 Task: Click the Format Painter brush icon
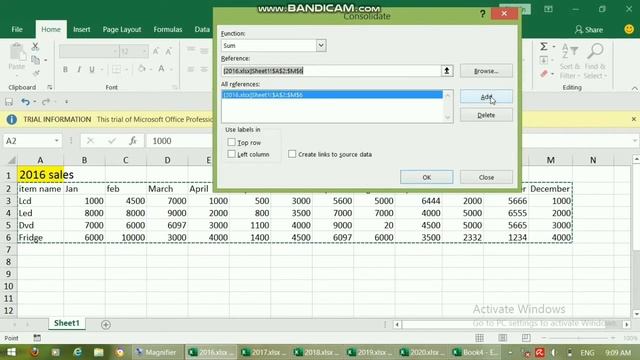(36, 73)
